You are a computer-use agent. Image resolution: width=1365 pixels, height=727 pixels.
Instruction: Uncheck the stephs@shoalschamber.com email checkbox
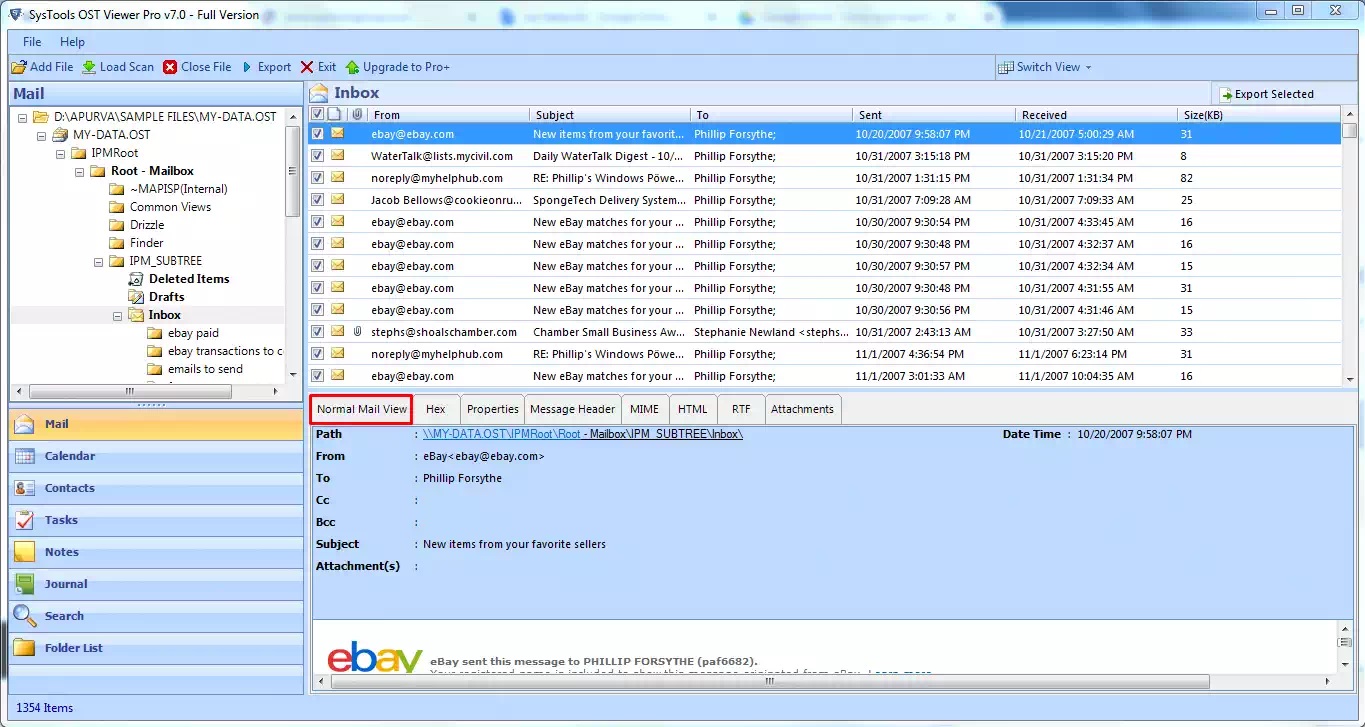click(317, 332)
